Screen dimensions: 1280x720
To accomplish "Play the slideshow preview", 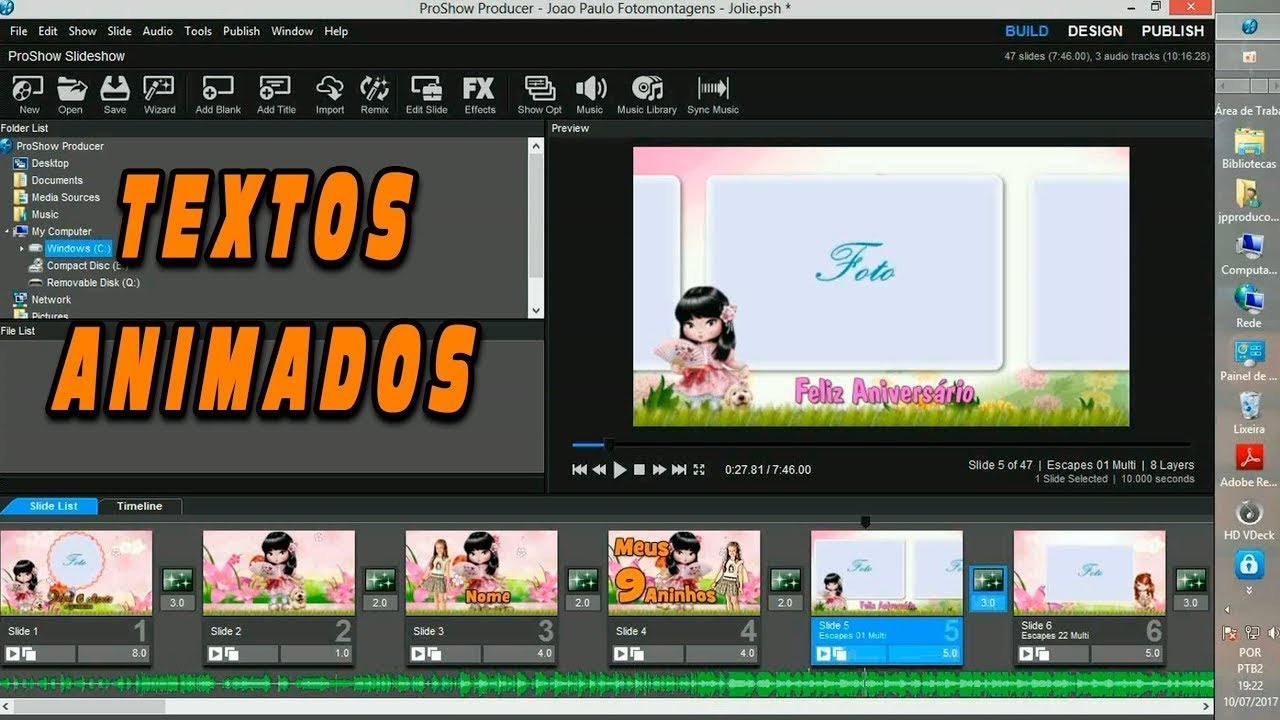I will click(620, 469).
